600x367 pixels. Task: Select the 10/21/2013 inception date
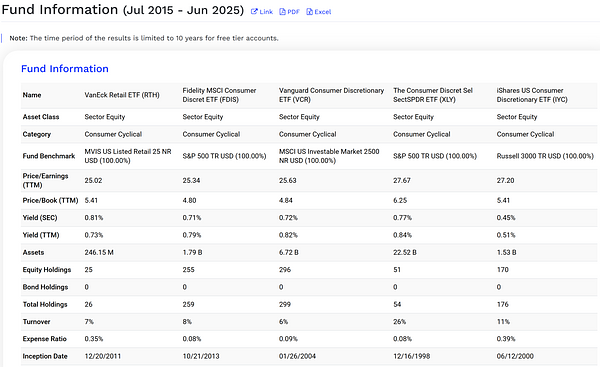tap(201, 356)
